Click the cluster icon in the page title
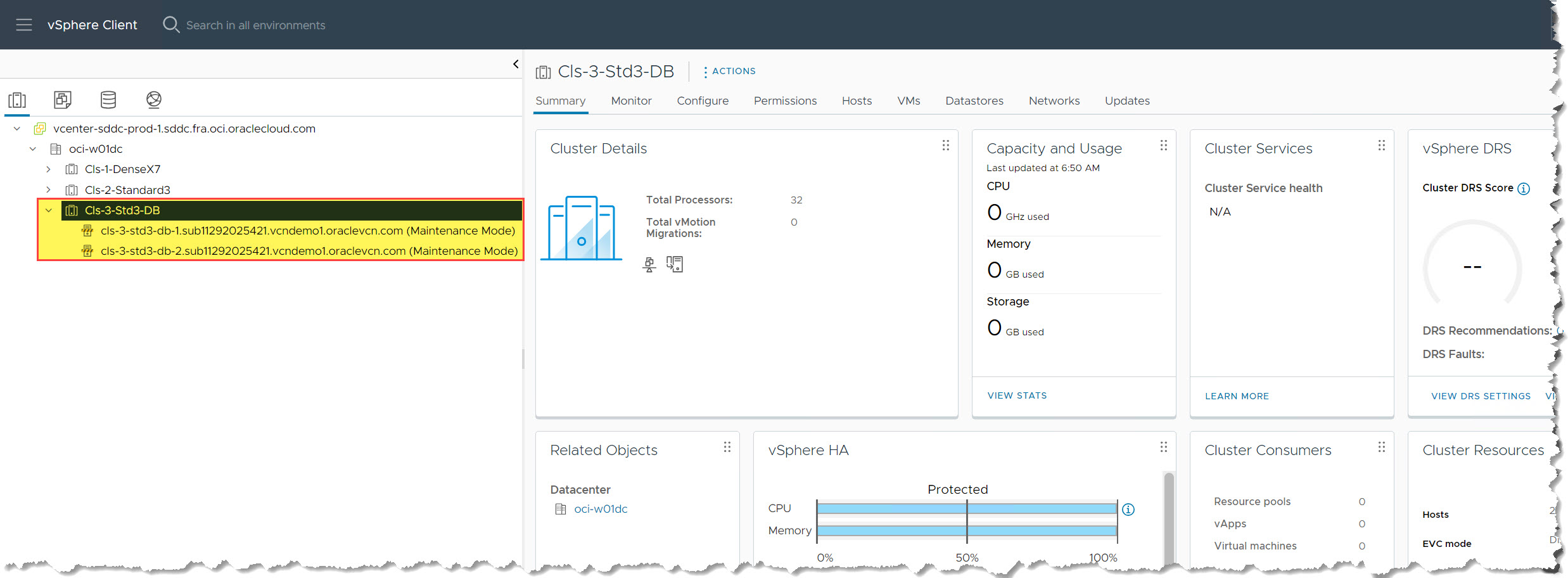 coord(543,72)
